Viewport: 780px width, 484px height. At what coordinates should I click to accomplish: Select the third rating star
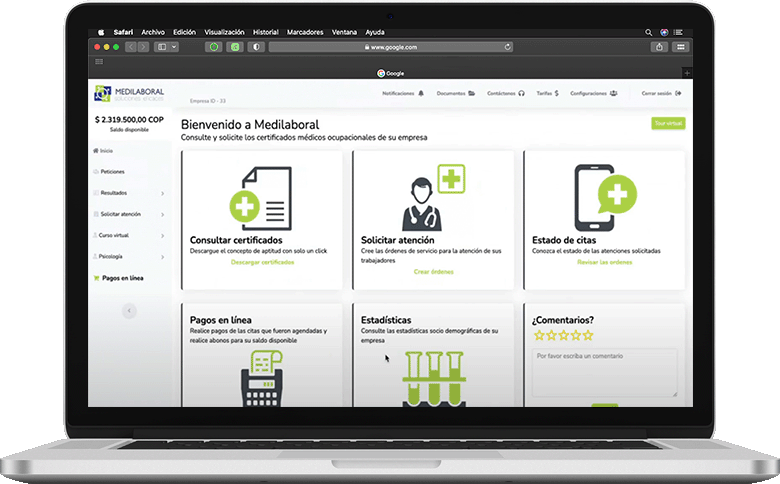pos(563,335)
